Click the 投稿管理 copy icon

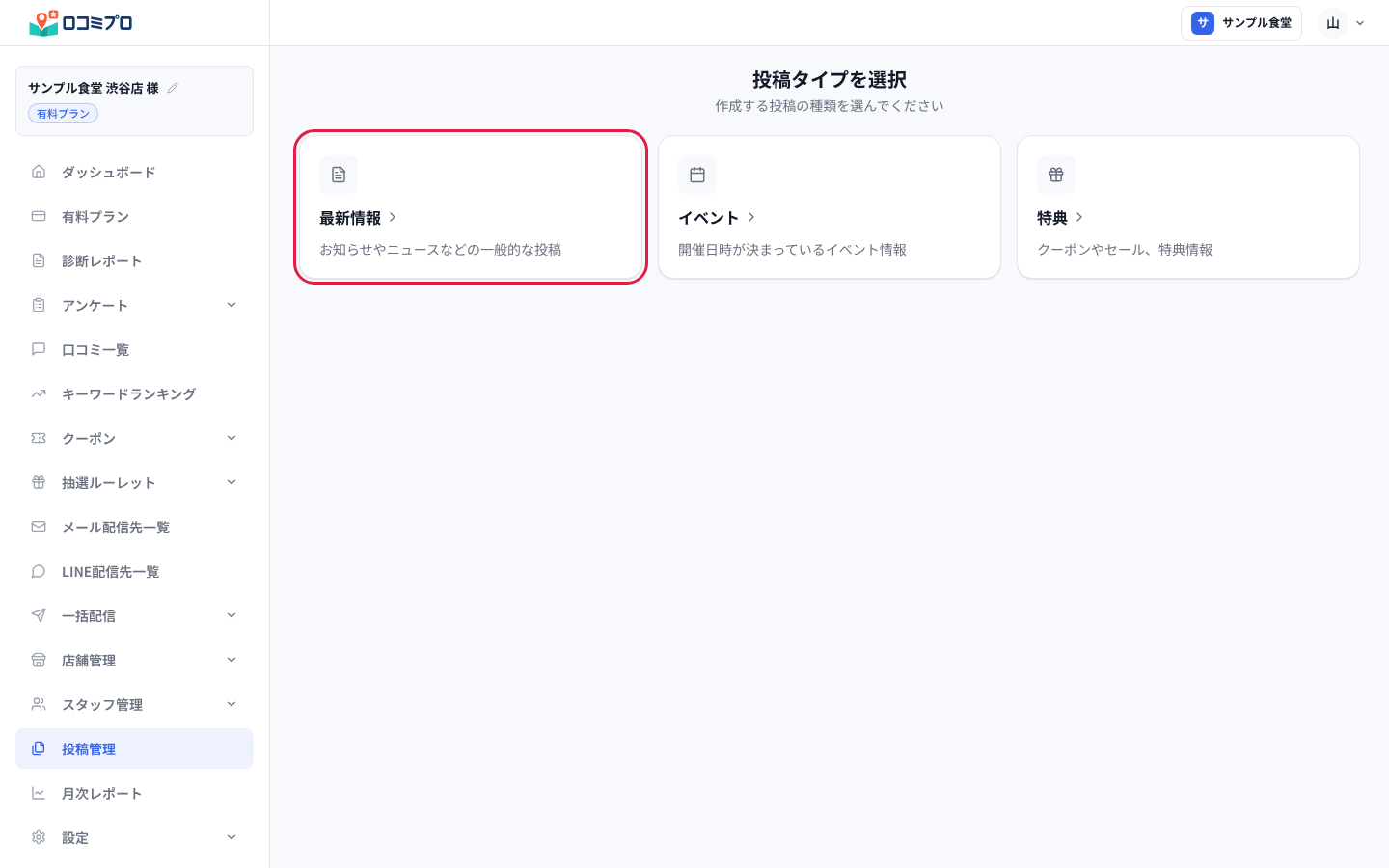pos(39,748)
